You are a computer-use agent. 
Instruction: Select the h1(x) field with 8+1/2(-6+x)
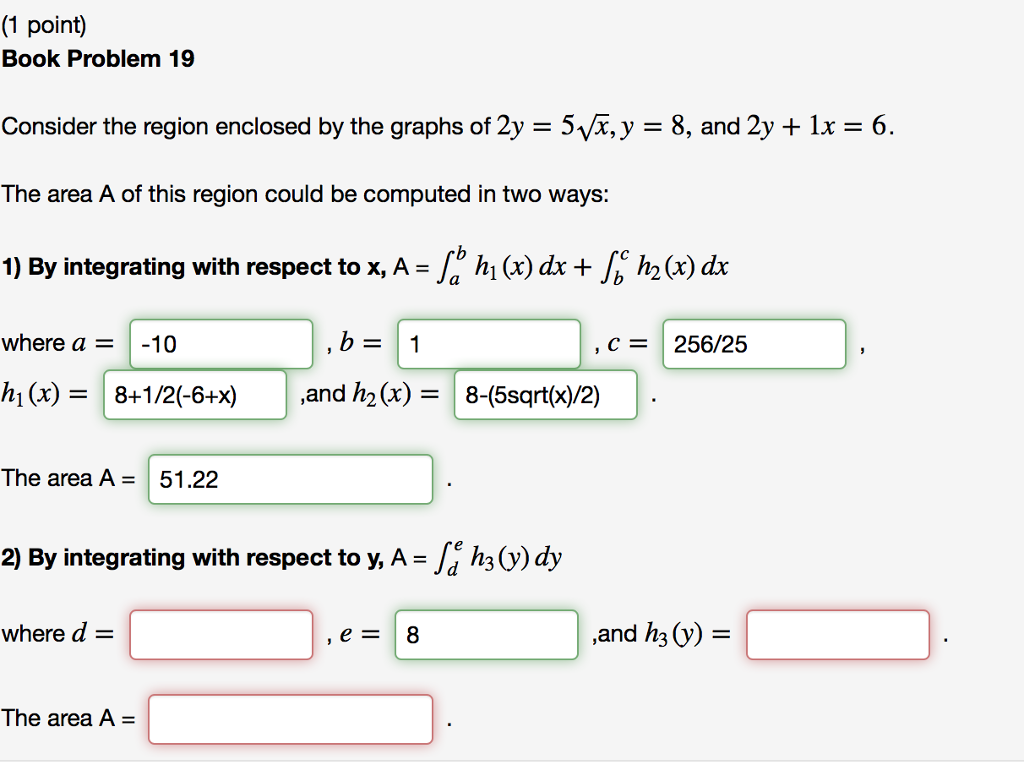coord(194,394)
